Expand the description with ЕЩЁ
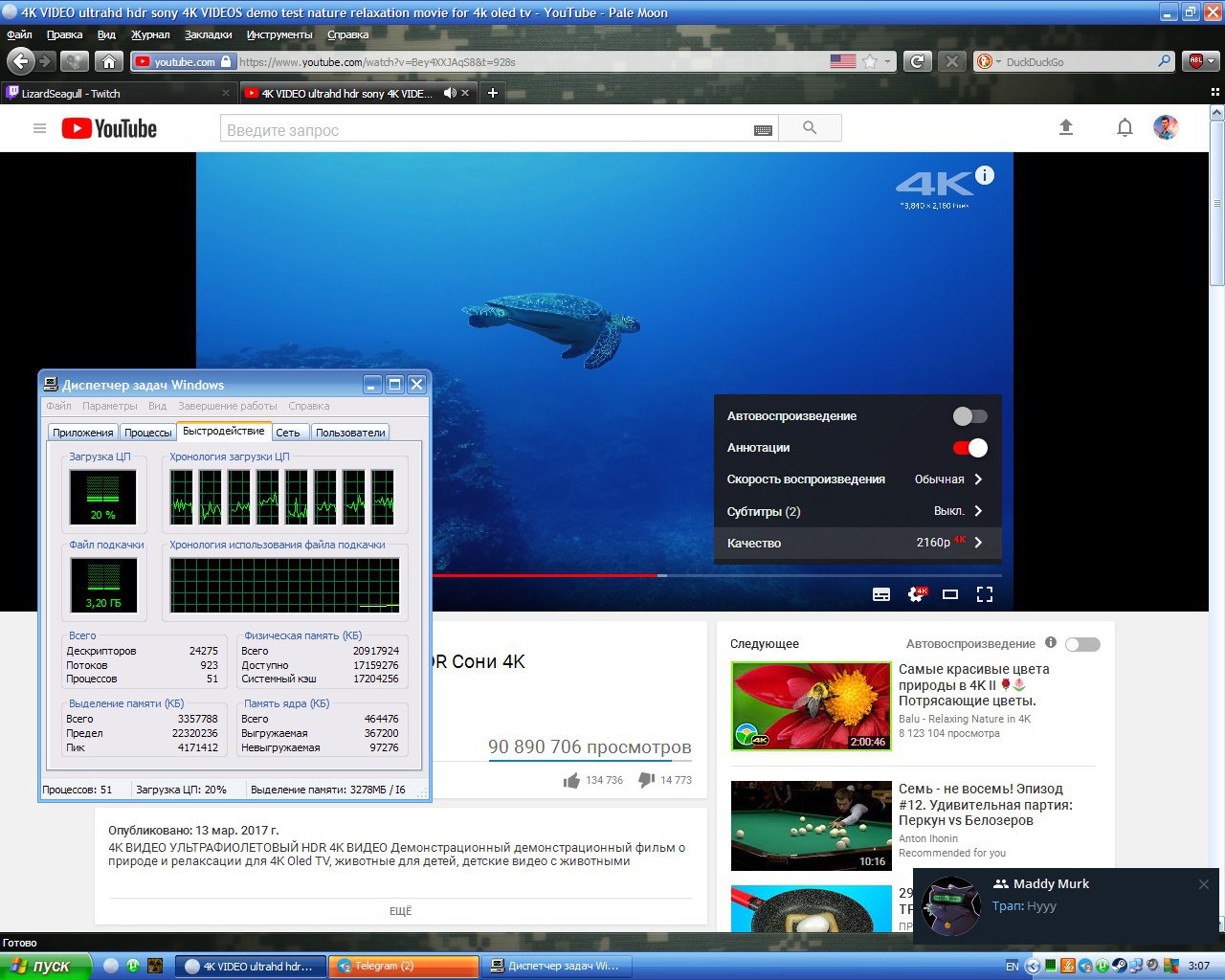 click(400, 911)
